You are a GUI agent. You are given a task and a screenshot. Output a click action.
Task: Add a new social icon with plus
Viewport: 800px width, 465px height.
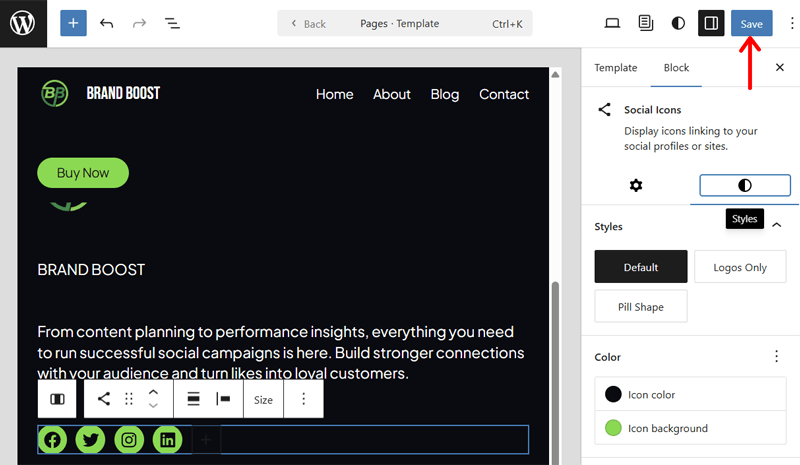206,439
